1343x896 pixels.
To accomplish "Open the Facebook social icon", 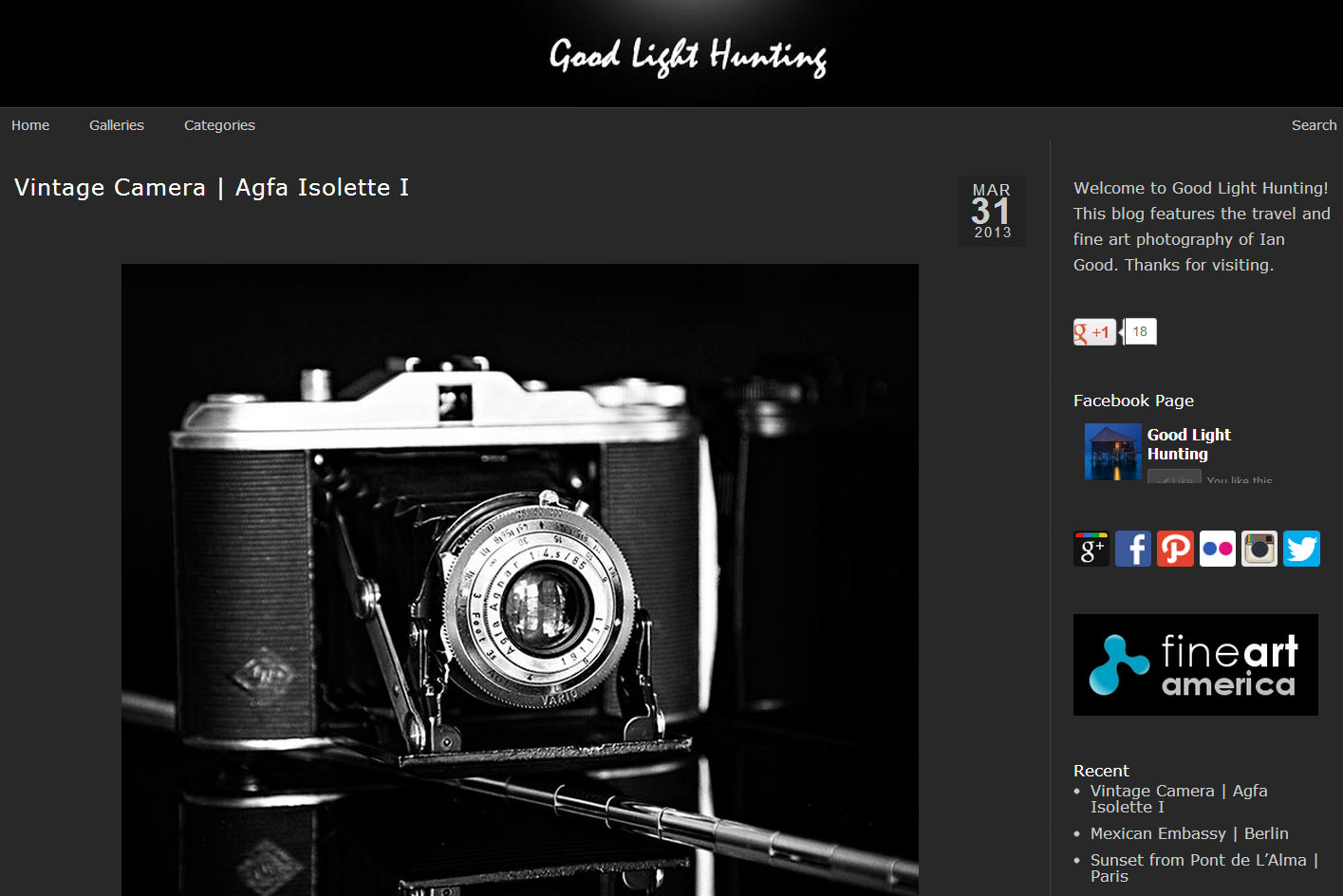I will click(1133, 549).
